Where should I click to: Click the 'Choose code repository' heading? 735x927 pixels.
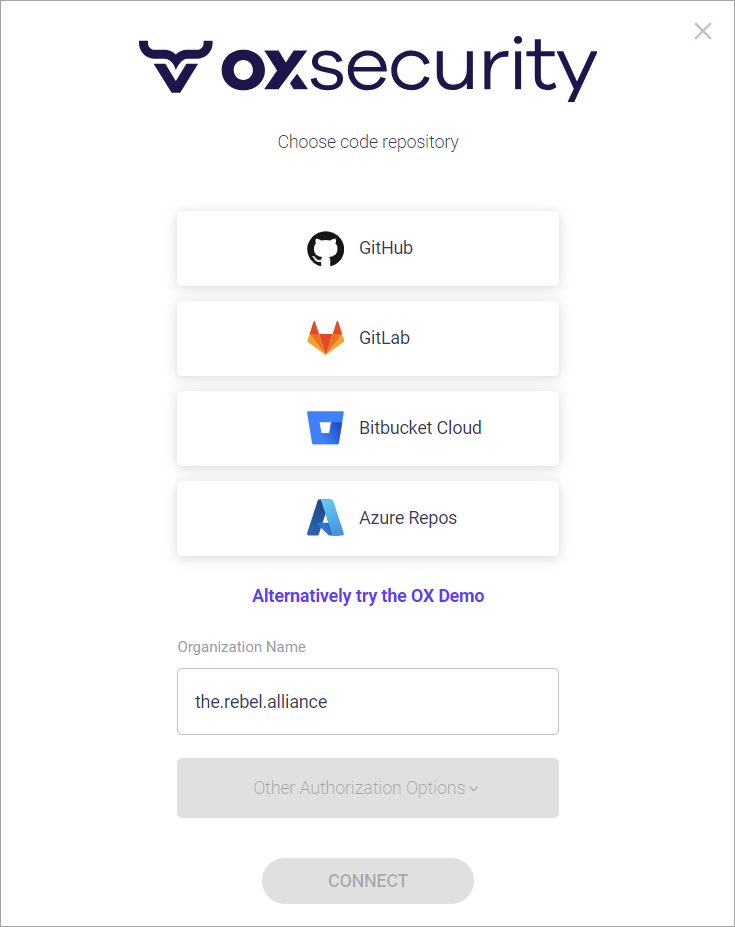click(368, 142)
